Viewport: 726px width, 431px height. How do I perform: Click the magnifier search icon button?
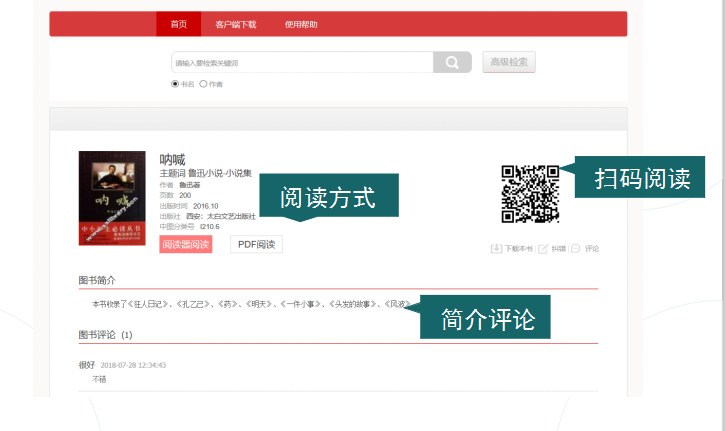pyautogui.click(x=452, y=63)
